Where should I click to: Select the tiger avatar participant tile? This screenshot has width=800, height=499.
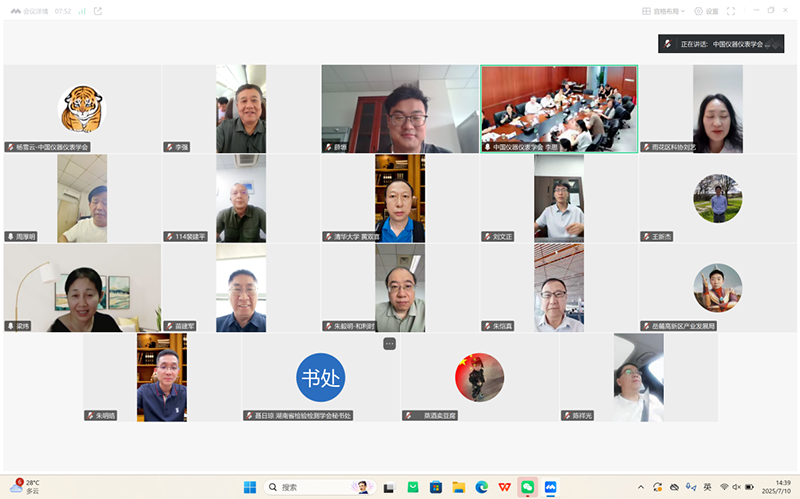(81, 108)
